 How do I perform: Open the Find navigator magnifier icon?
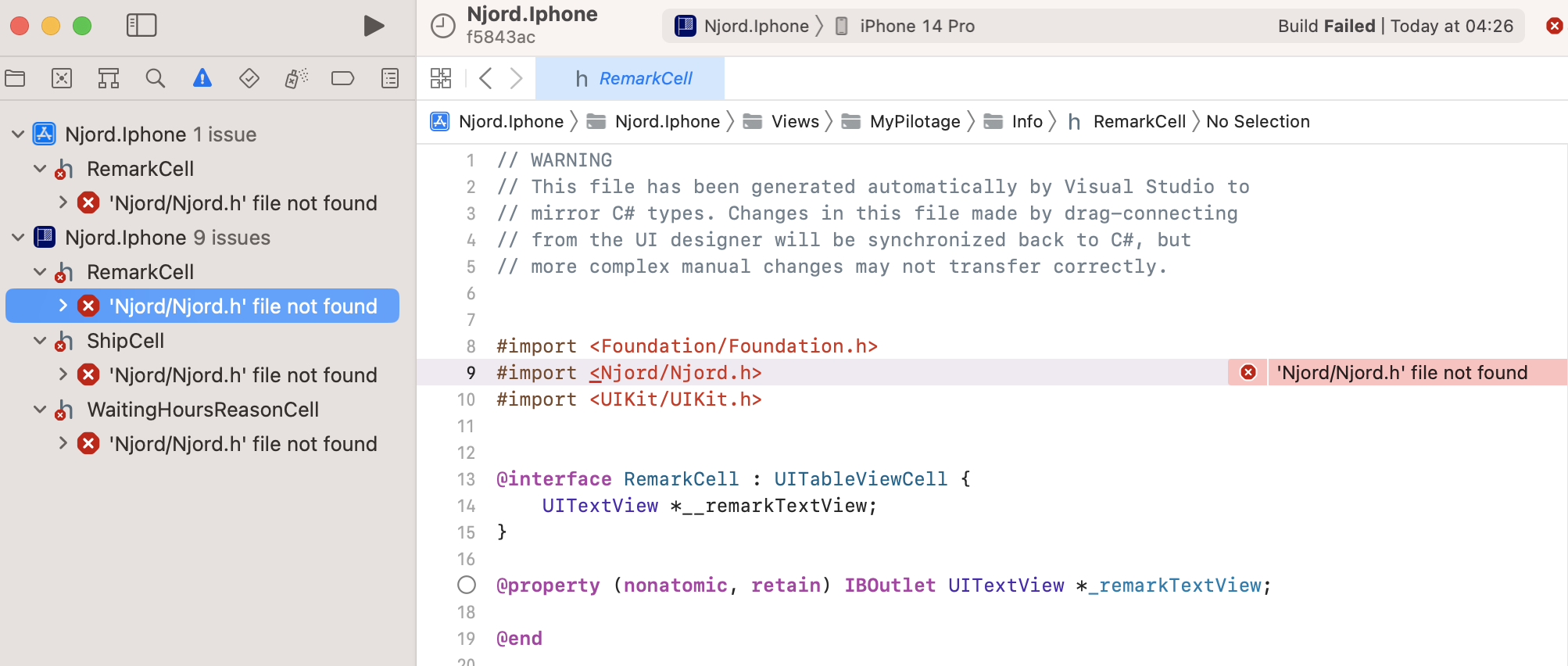[x=156, y=78]
